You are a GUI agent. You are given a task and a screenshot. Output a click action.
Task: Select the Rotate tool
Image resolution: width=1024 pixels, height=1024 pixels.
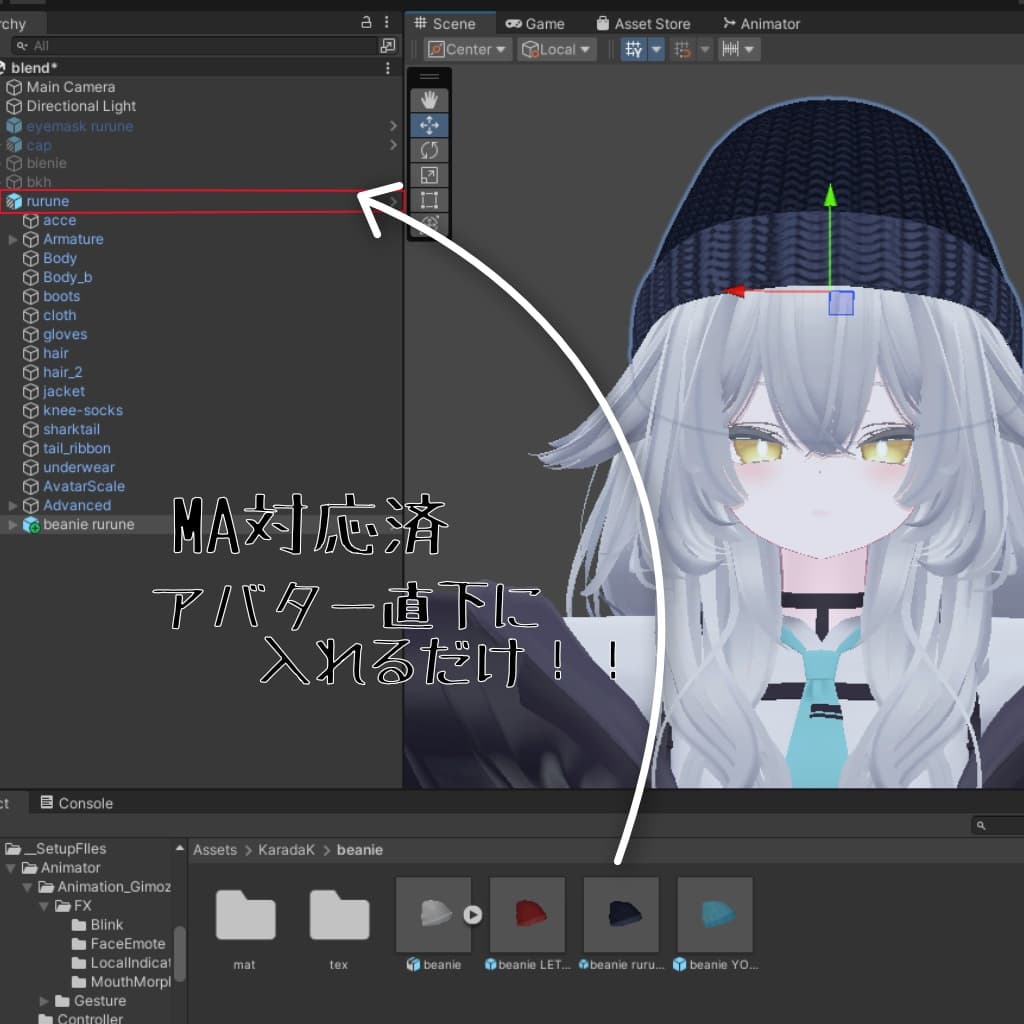(429, 150)
